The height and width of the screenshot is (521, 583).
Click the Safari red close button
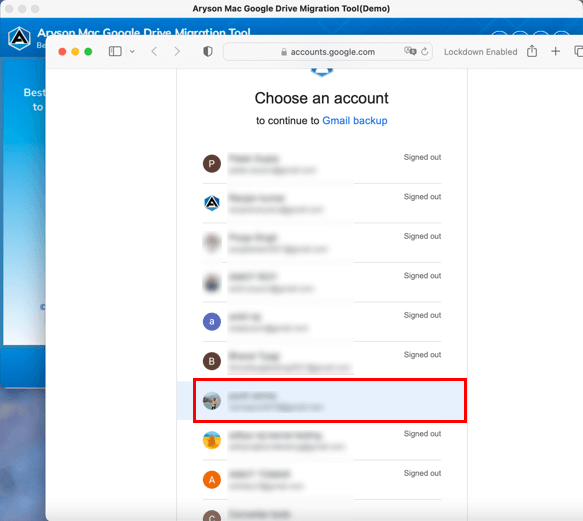point(62,52)
